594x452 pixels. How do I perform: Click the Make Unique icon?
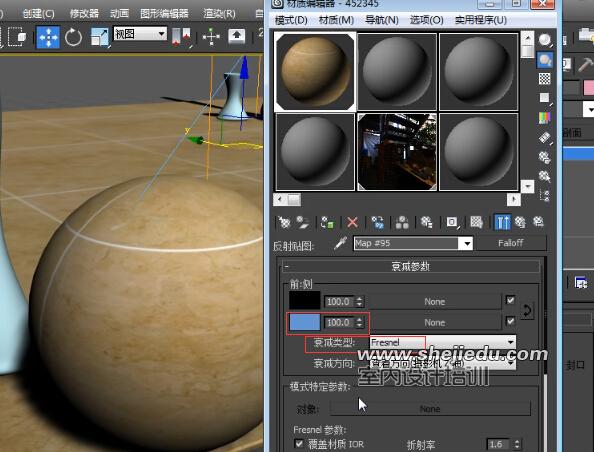(x=402, y=222)
